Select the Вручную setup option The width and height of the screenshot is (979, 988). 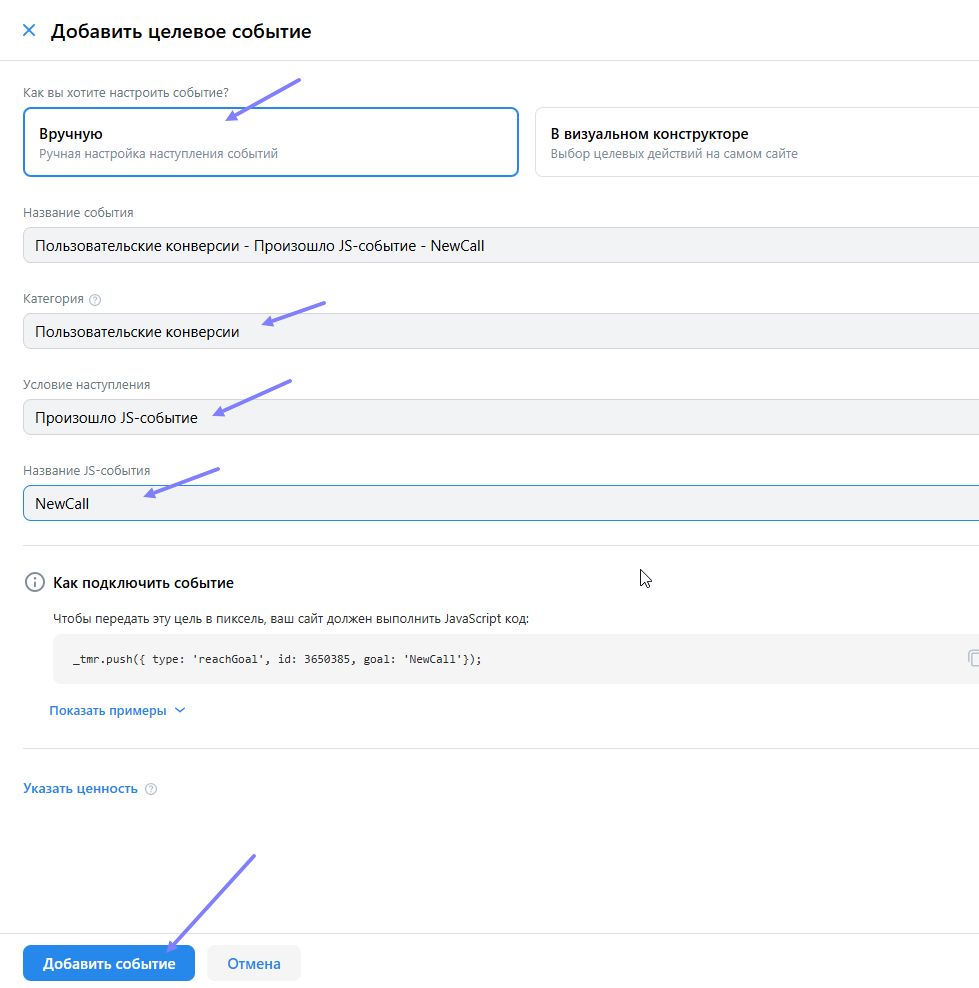click(x=270, y=142)
